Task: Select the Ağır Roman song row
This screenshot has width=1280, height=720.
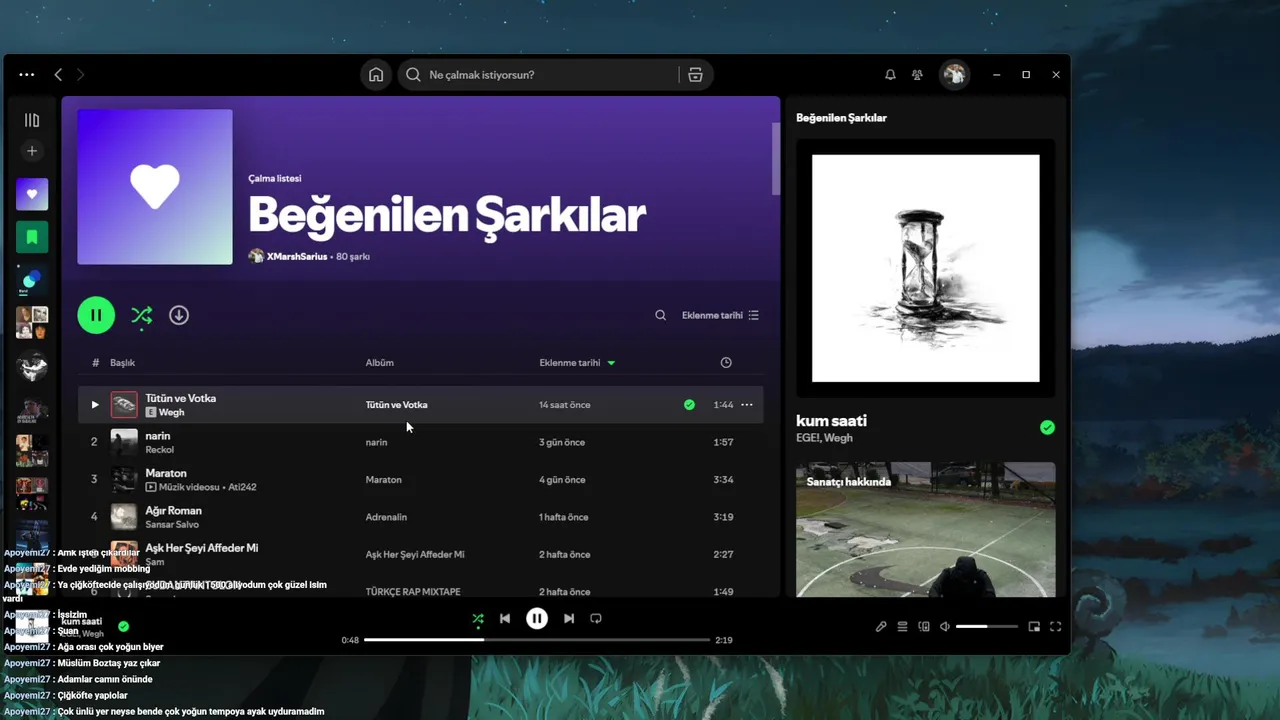Action: [x=420, y=517]
